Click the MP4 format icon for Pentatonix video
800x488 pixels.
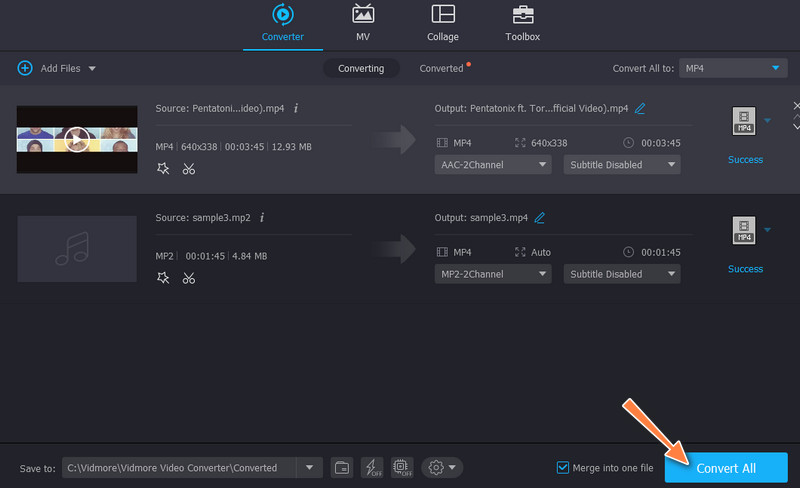(743, 121)
